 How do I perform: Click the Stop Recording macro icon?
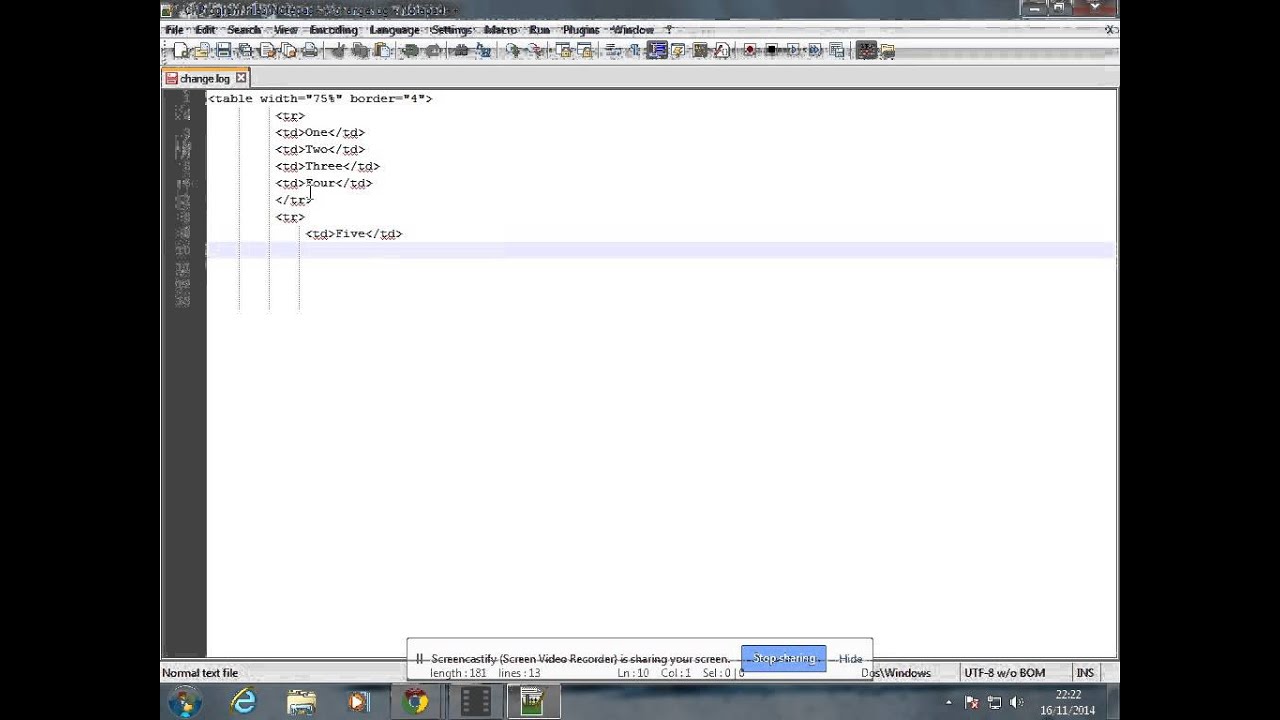point(773,50)
